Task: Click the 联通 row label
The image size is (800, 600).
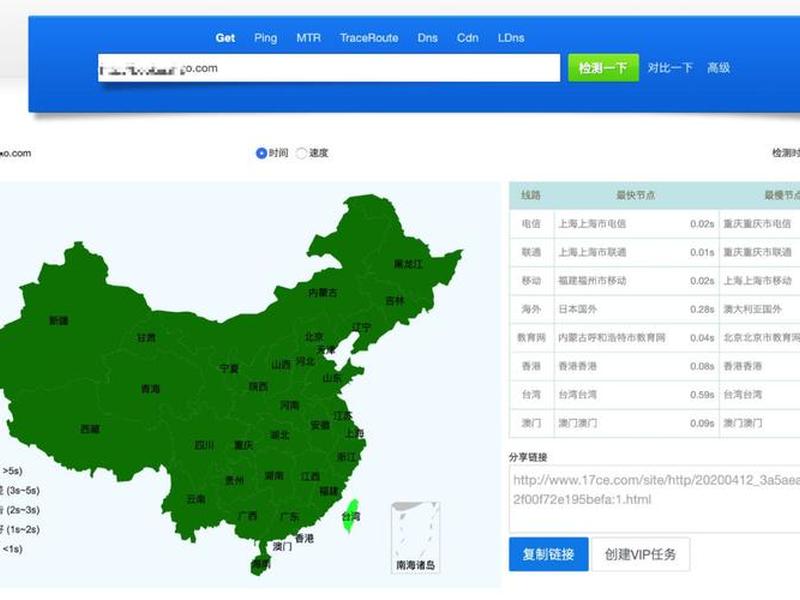Action: pos(531,252)
